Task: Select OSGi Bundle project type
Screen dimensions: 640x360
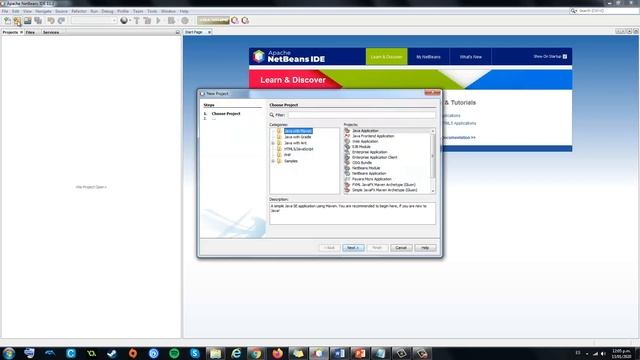Action: (x=362, y=162)
